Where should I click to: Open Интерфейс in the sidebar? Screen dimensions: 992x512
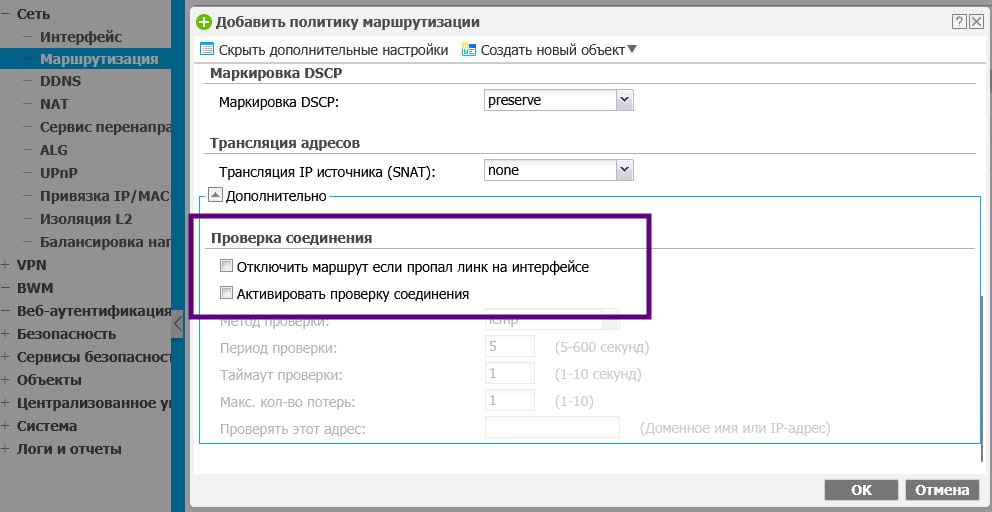pyautogui.click(x=81, y=37)
